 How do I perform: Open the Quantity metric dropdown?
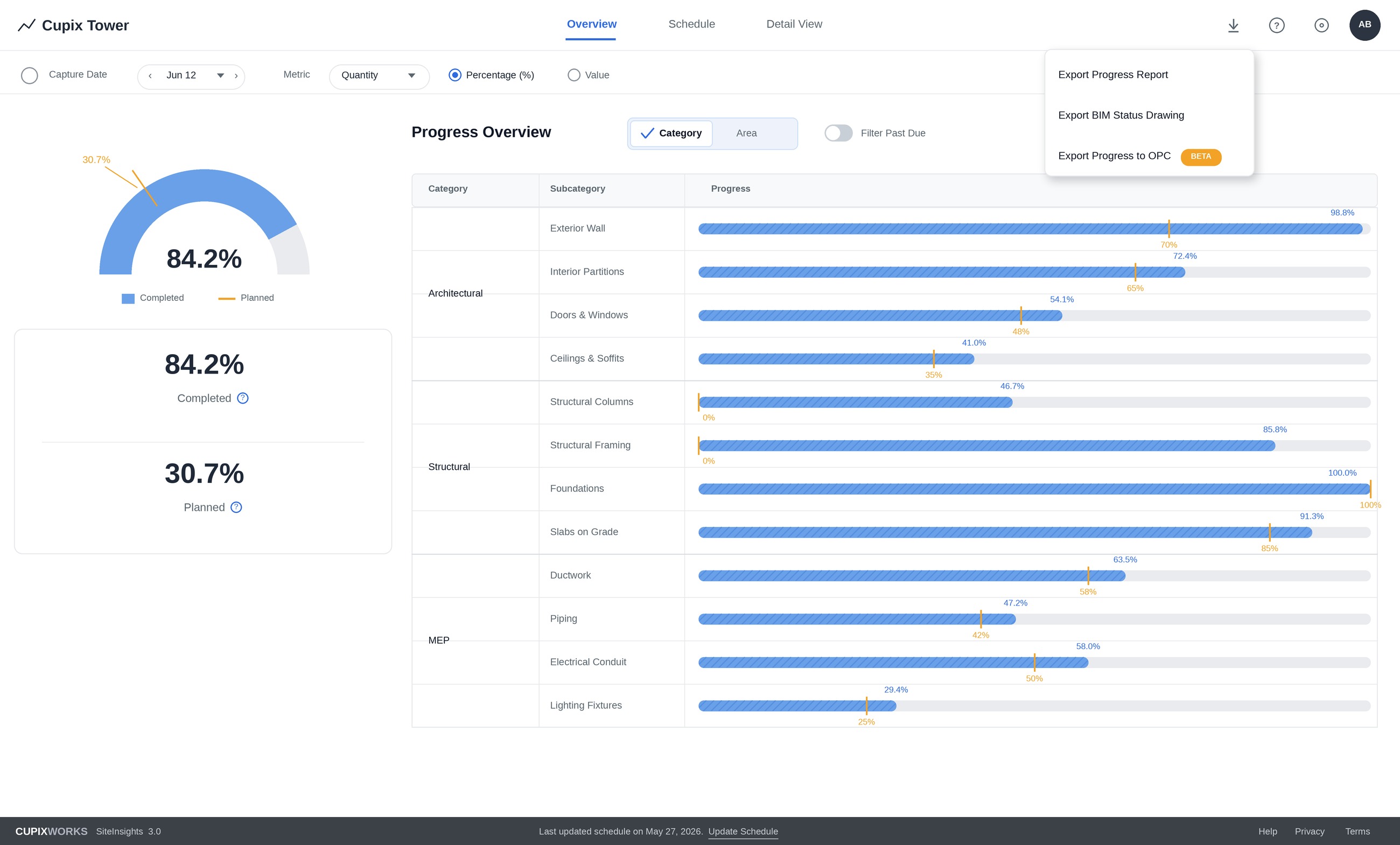pyautogui.click(x=379, y=75)
